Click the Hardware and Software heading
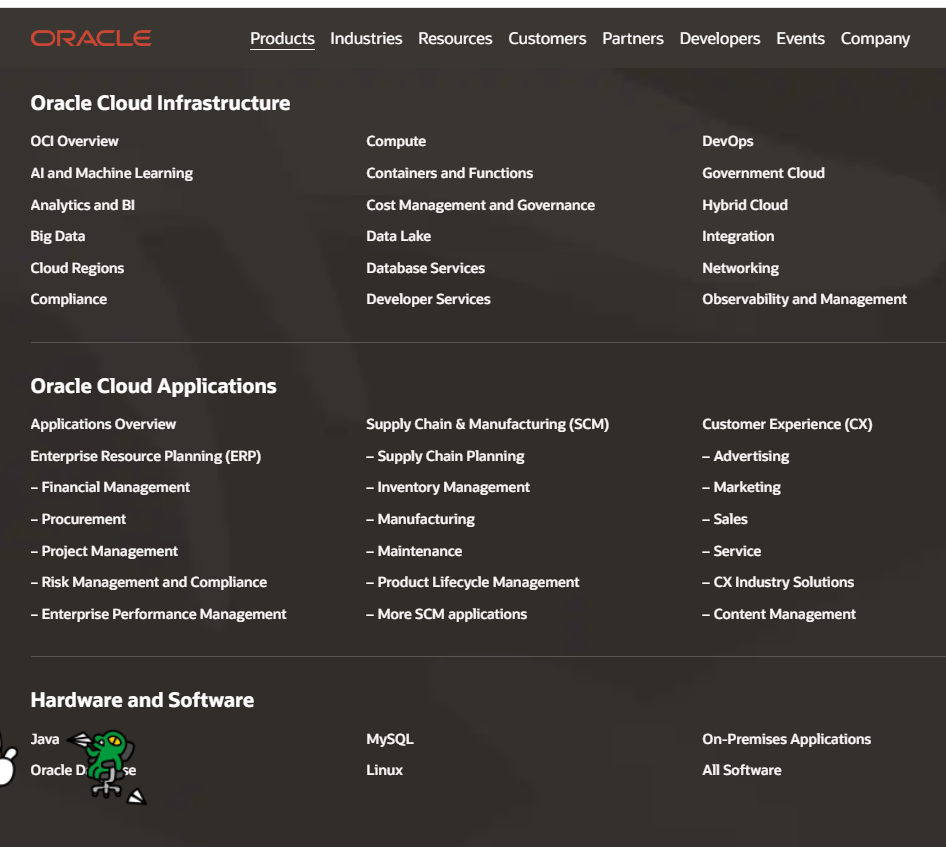Viewport: 946px width, 847px height. 142,700
